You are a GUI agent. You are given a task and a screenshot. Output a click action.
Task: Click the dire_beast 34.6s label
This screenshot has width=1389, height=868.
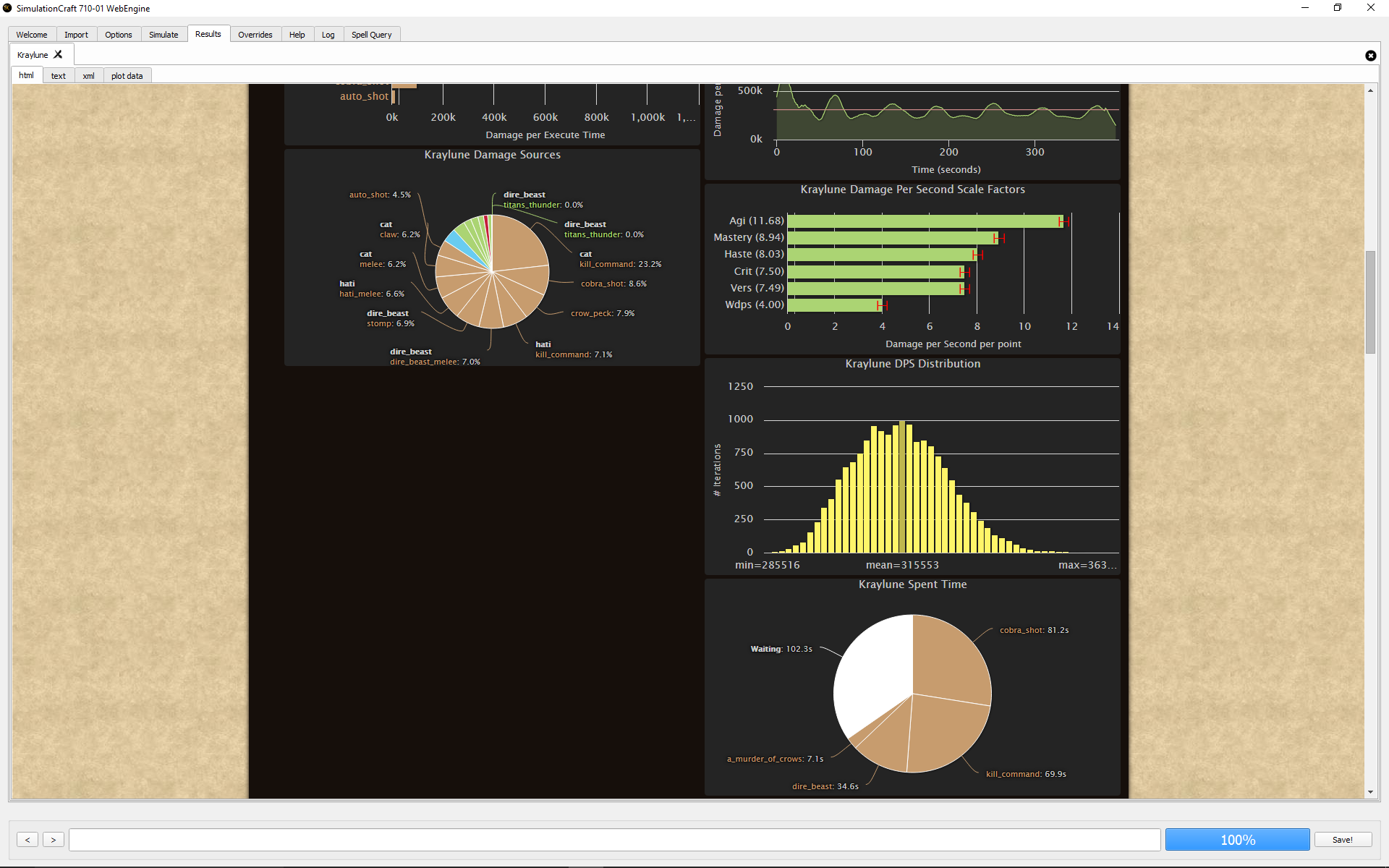825,786
